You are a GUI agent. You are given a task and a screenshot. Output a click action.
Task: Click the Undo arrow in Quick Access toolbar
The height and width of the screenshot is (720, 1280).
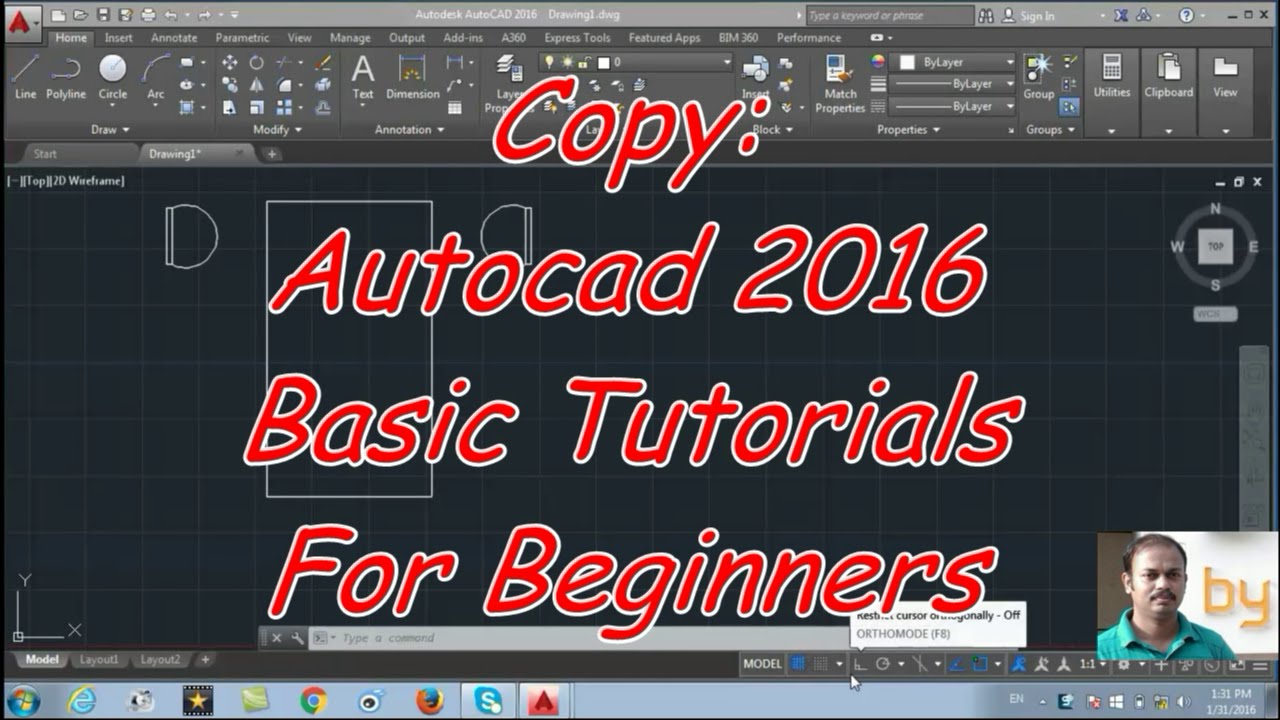tap(170, 15)
